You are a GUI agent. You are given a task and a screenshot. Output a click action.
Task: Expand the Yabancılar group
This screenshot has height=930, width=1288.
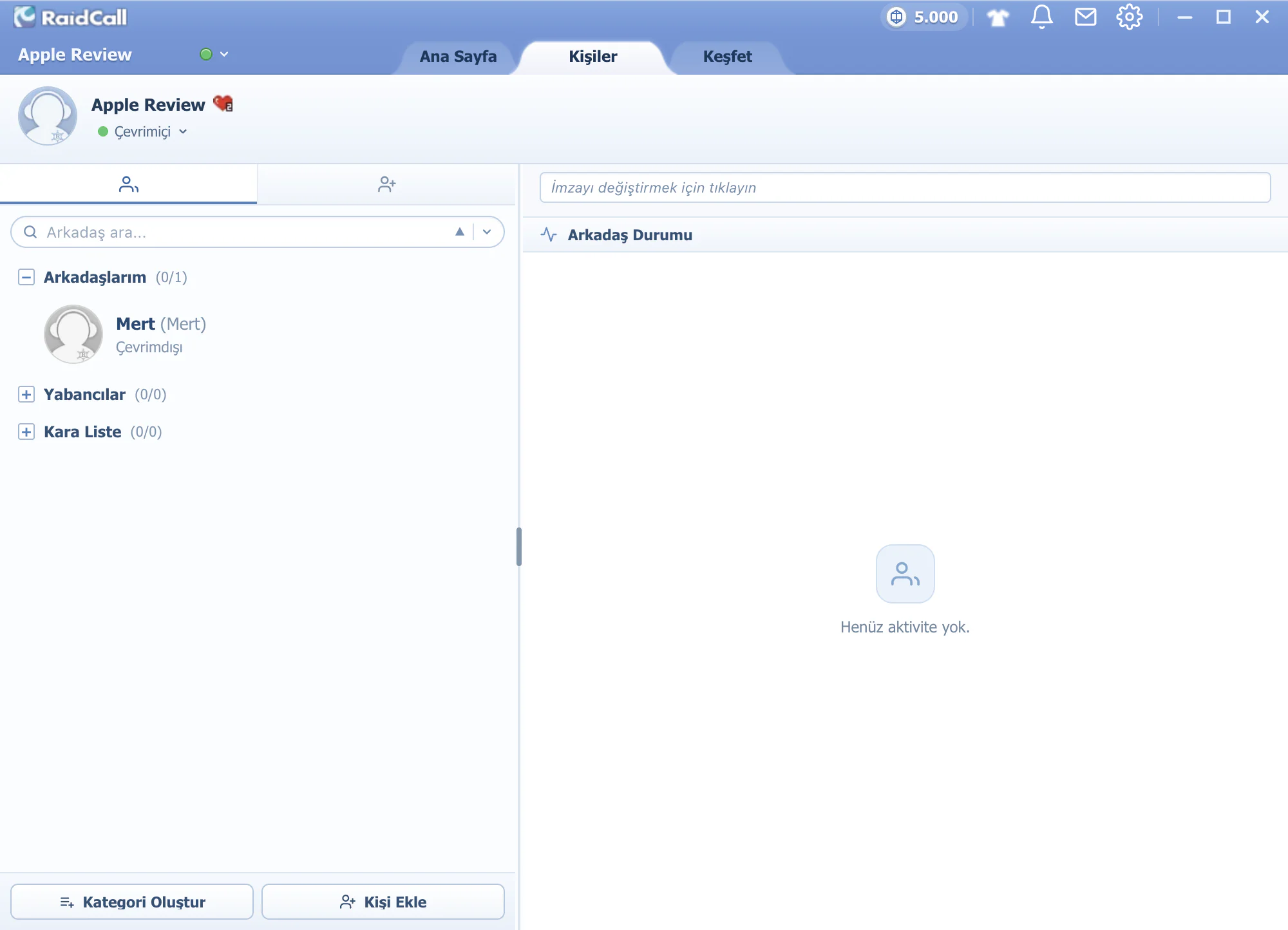[x=26, y=395]
